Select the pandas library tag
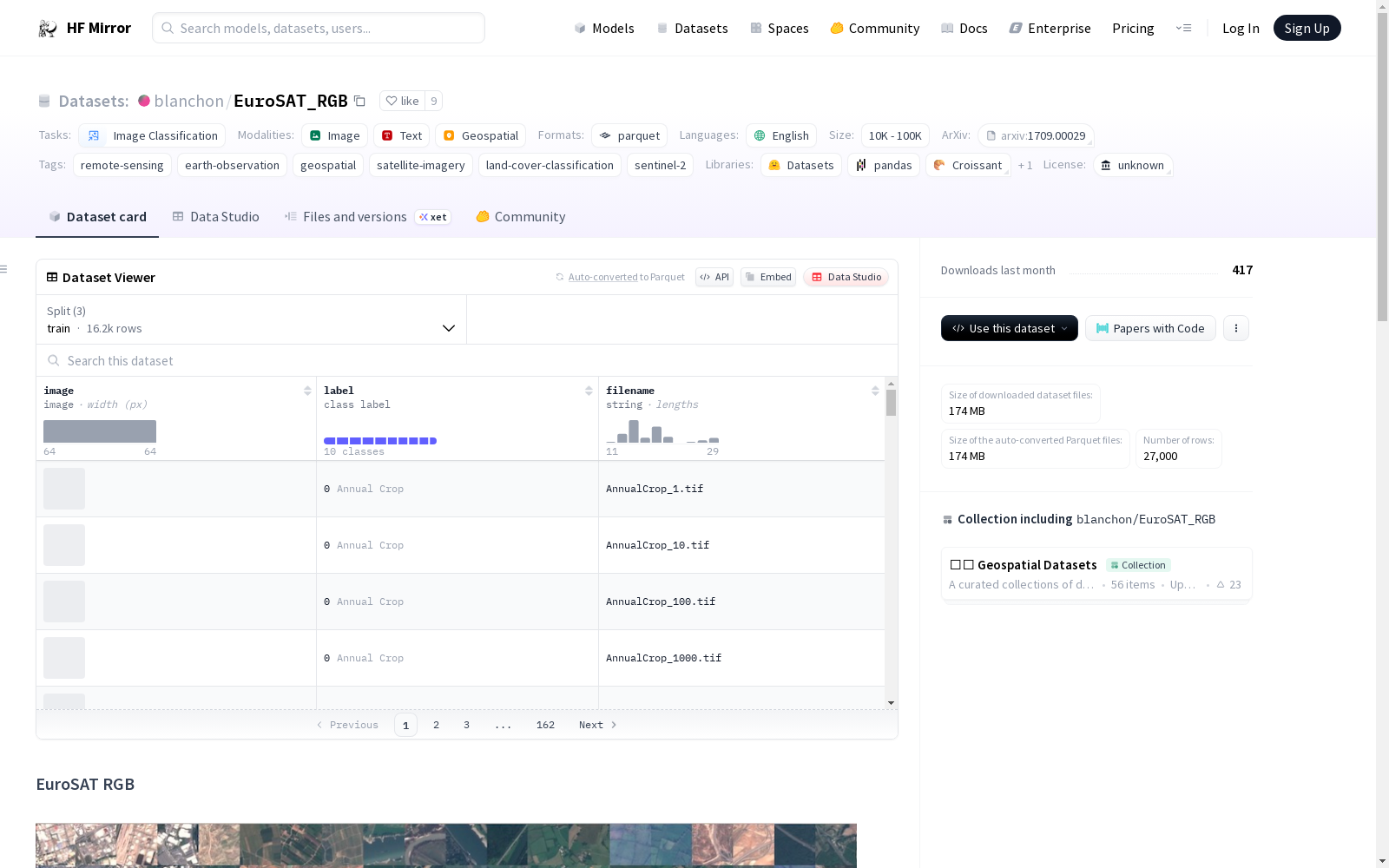 (x=884, y=165)
